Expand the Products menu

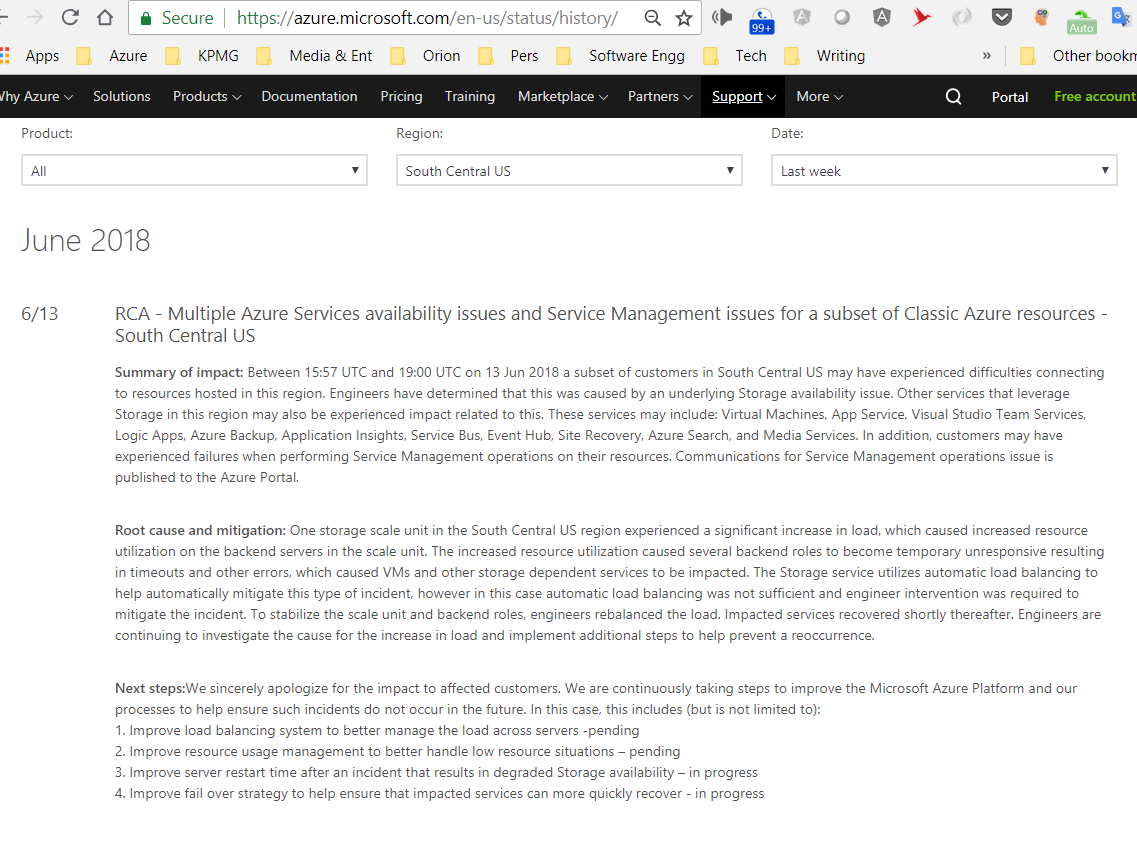point(207,96)
